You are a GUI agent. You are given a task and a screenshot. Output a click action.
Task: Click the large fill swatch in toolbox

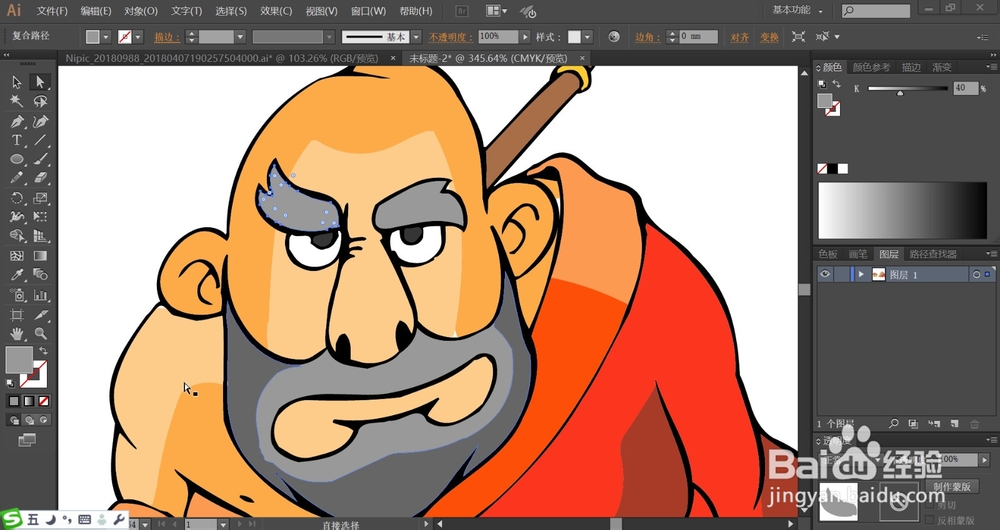click(x=18, y=360)
